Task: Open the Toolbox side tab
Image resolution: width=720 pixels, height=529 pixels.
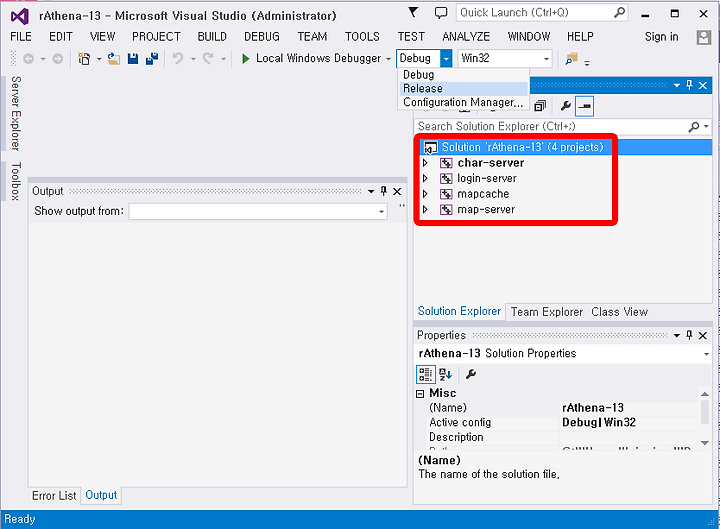Action: tap(16, 181)
